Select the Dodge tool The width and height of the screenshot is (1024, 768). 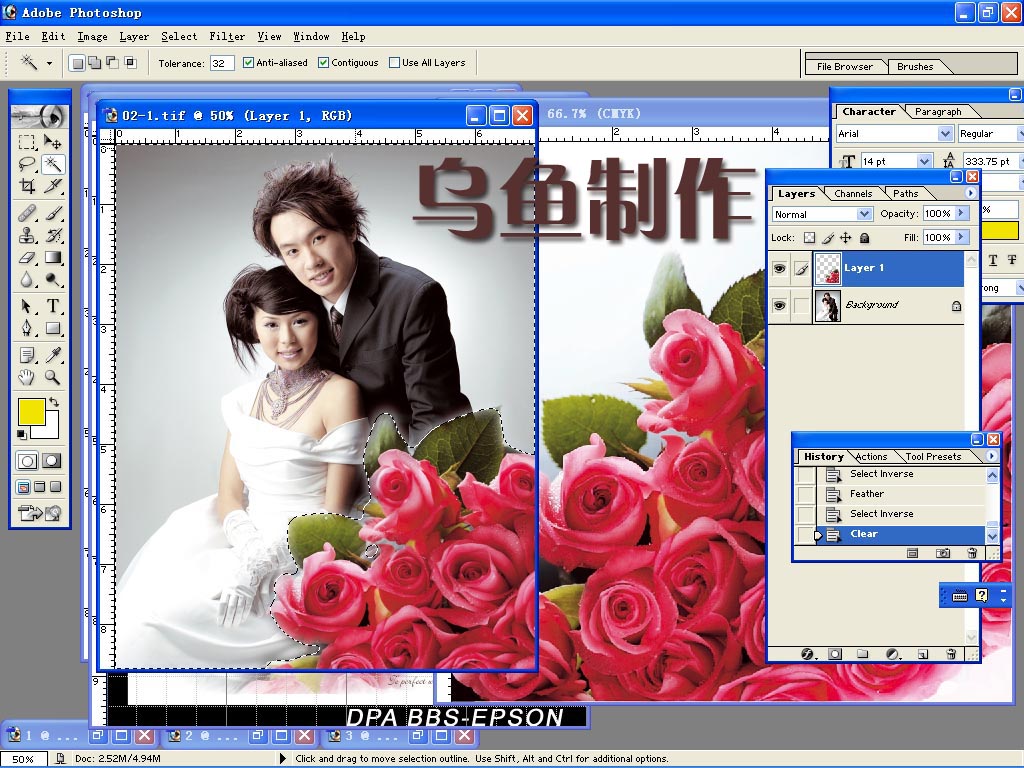click(52, 280)
